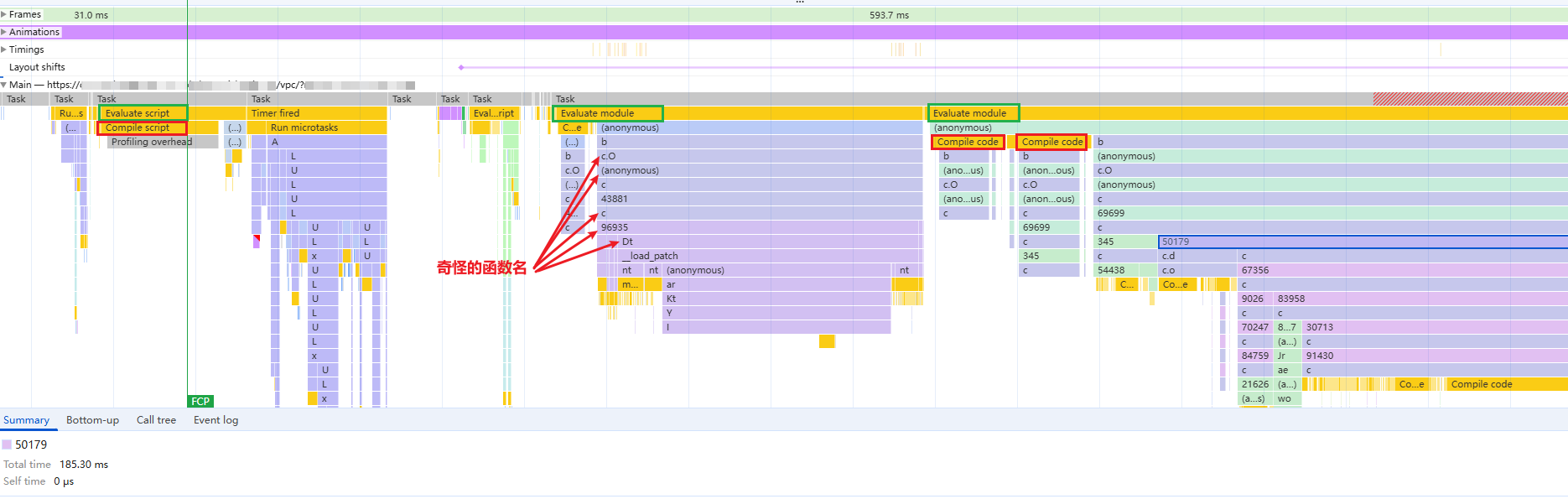Click the layout shift diamond marker
Image resolution: width=1568 pixels, height=499 pixels.
tap(461, 67)
